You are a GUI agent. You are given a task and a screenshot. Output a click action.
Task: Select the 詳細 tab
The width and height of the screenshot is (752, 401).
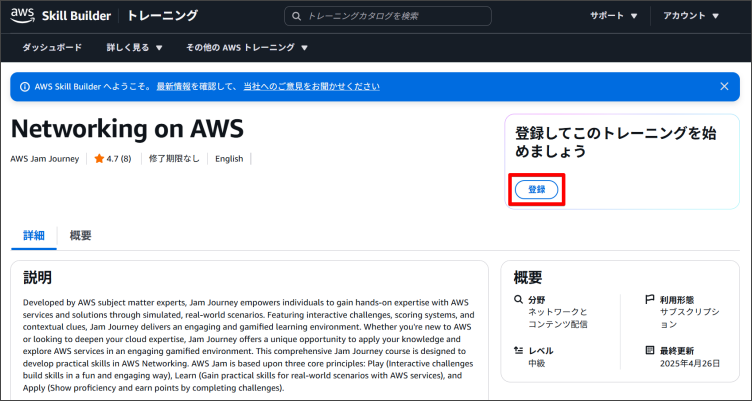tap(34, 236)
